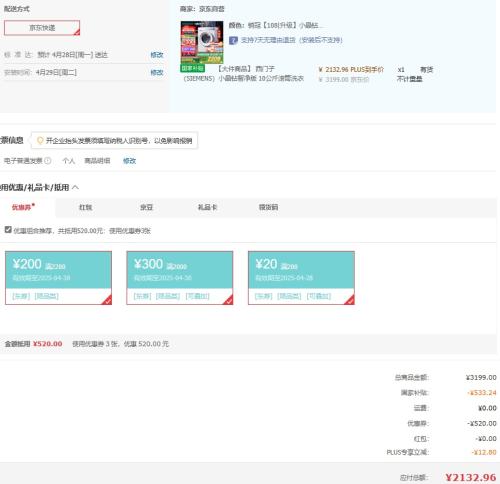Deselect the ¥20 coupon card
This screenshot has width=500, height=484.
tap(301, 278)
